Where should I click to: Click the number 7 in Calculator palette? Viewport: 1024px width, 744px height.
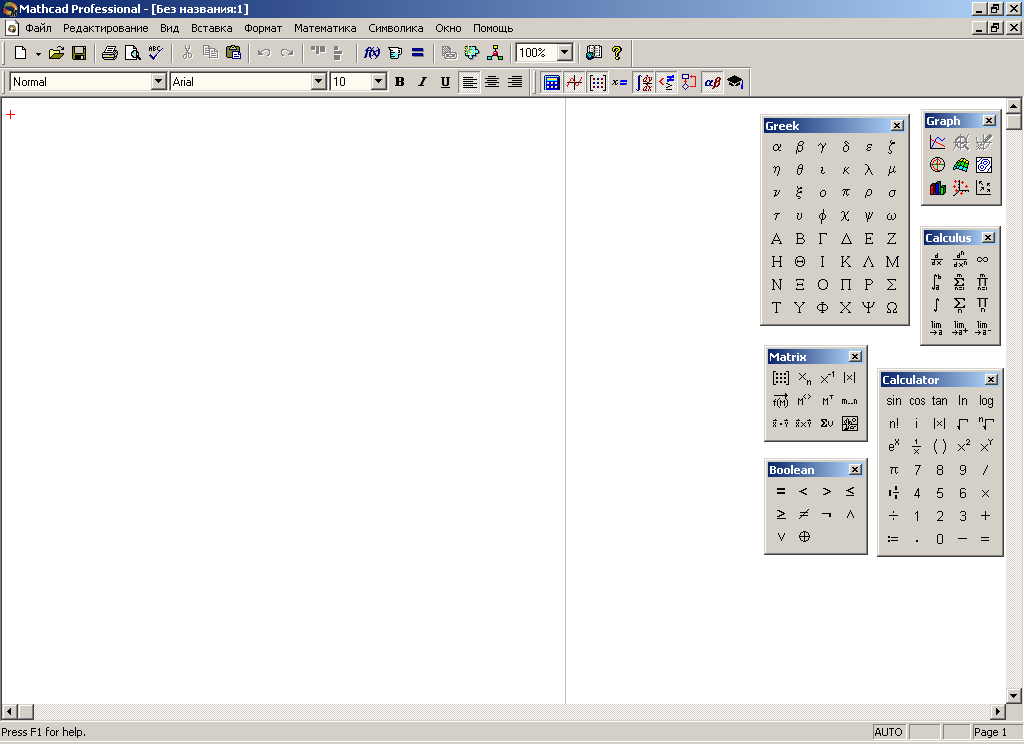[918, 470]
